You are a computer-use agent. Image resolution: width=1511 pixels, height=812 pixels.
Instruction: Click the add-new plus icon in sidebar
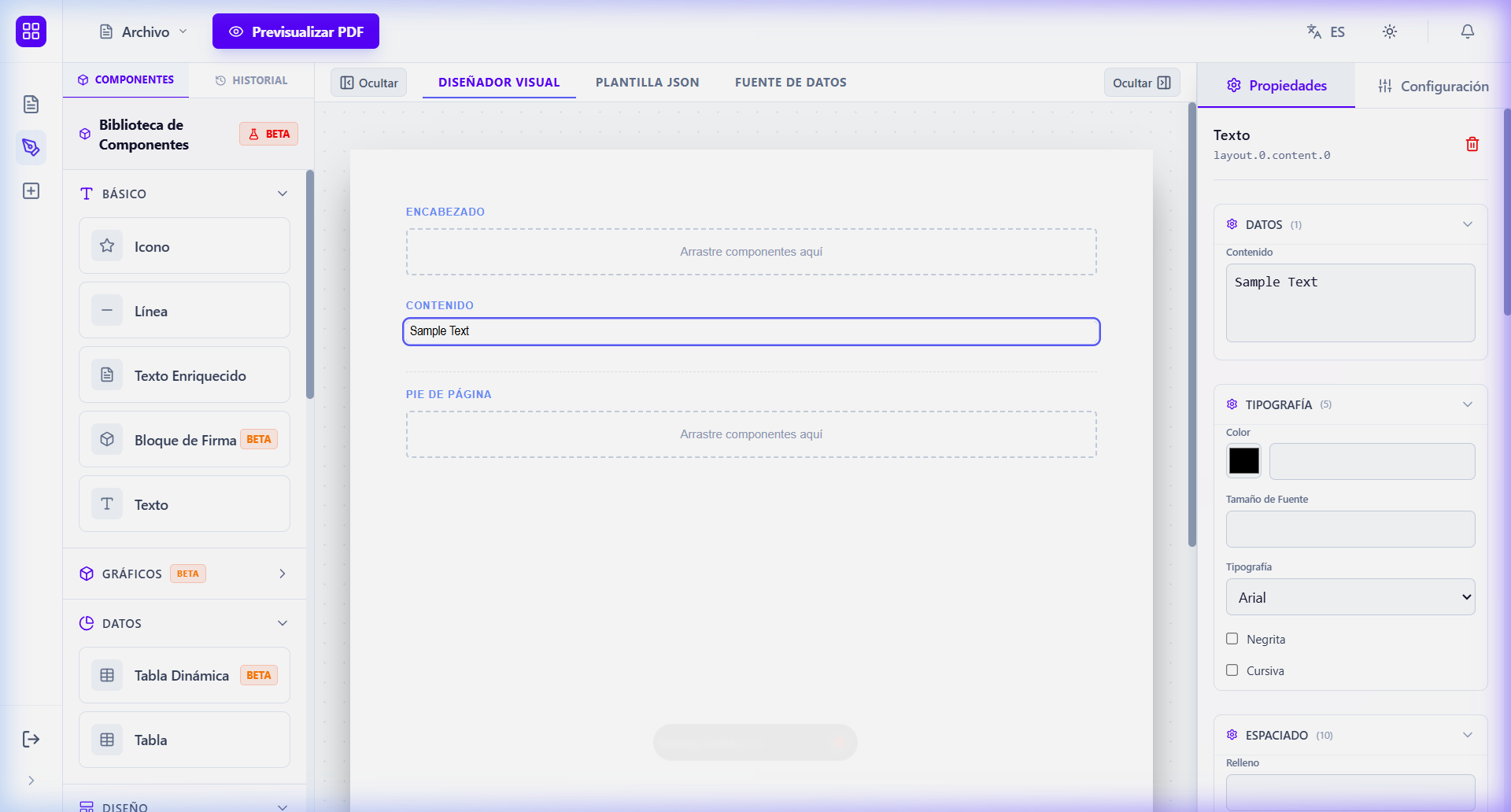[x=31, y=191]
